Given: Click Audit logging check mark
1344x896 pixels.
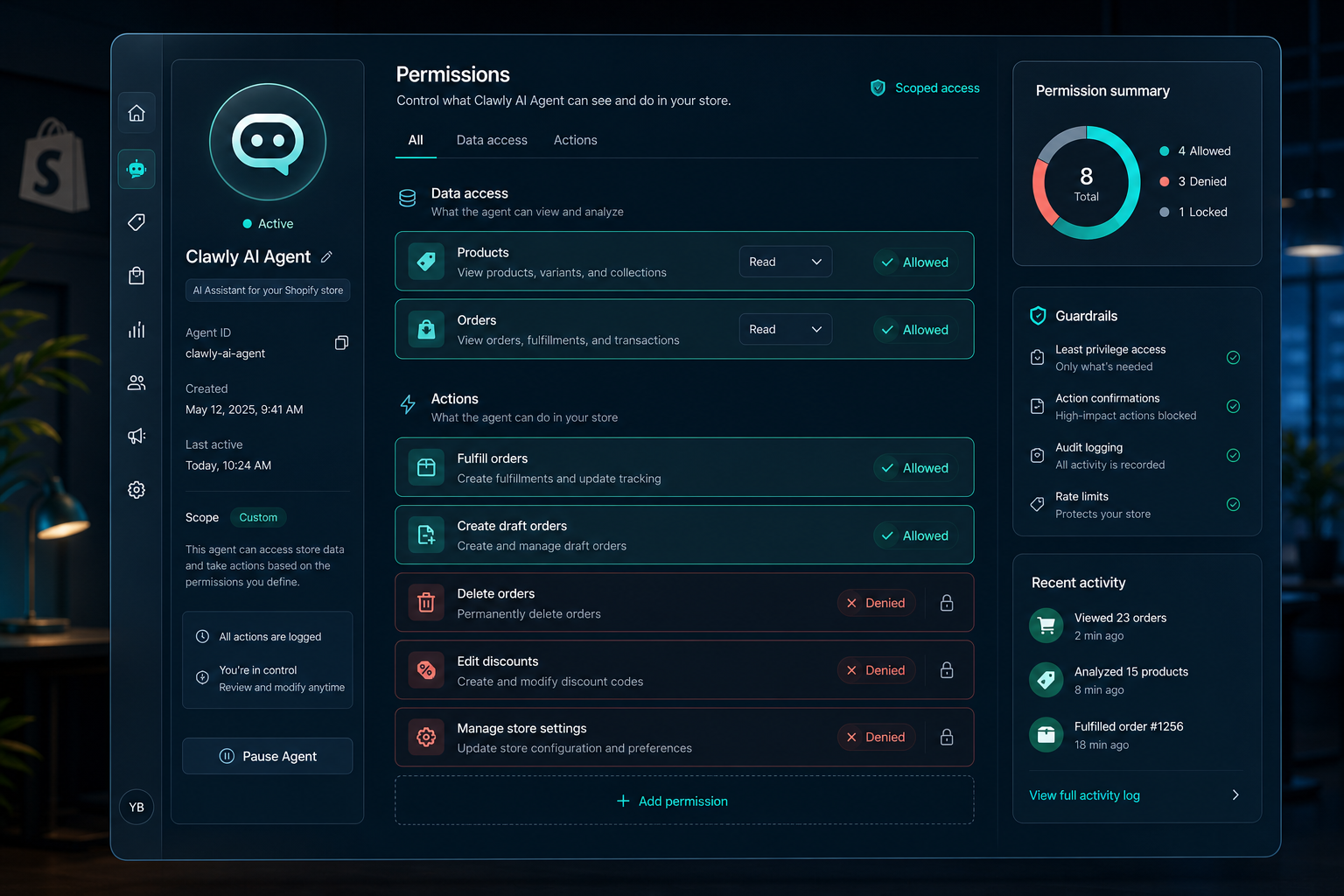Looking at the screenshot, I should (x=1233, y=455).
